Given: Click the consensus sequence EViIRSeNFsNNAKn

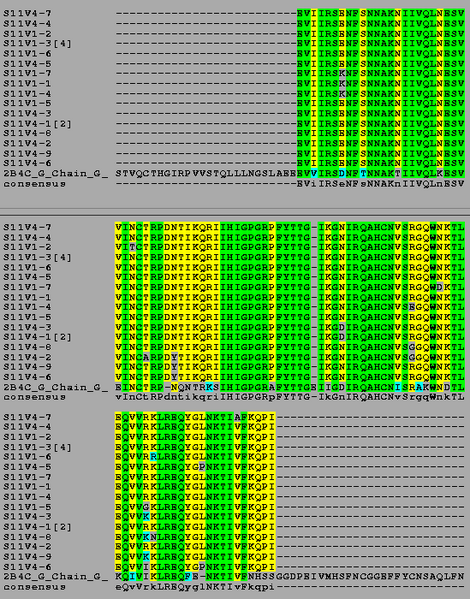Looking at the screenshot, I should pyautogui.click(x=349, y=184).
